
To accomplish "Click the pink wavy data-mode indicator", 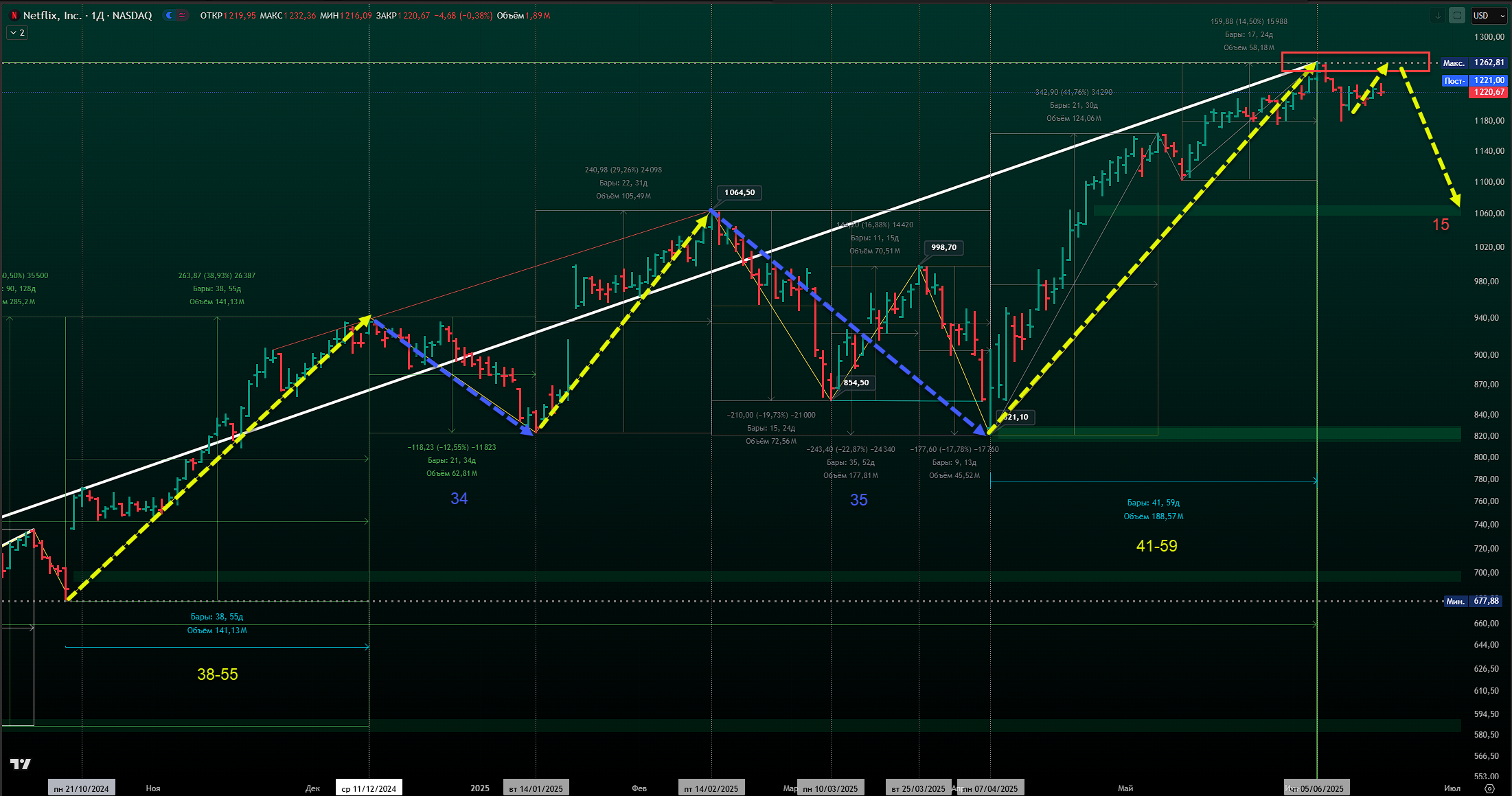I will click(x=182, y=15).
